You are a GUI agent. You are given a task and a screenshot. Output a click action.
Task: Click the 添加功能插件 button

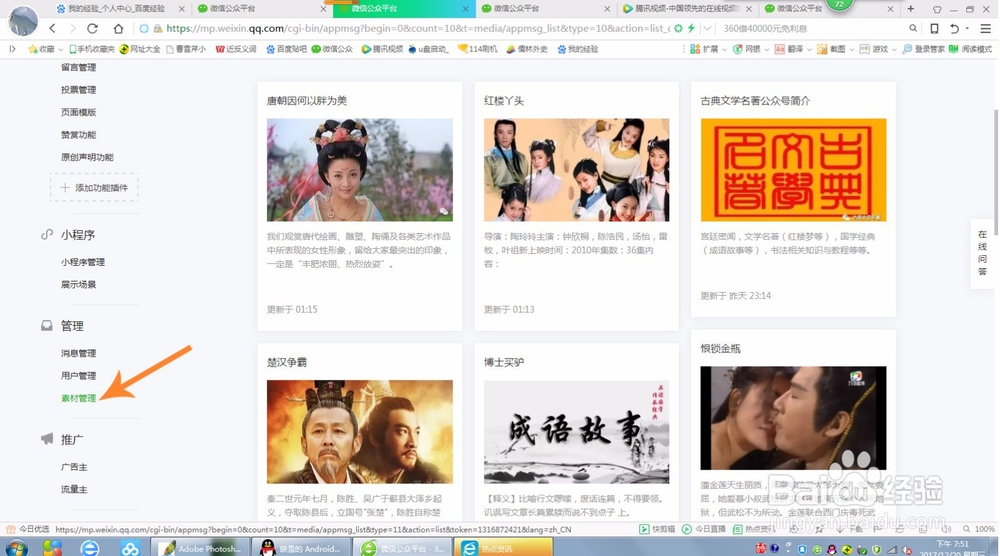(x=94, y=187)
